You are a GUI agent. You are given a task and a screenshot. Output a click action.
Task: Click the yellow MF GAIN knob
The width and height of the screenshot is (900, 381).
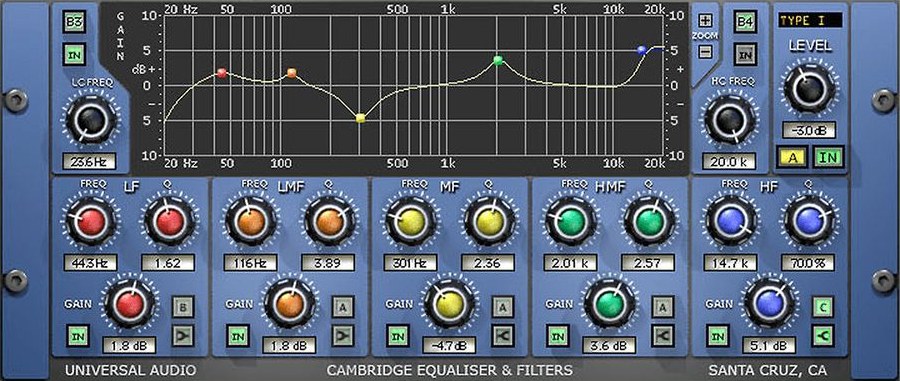[x=449, y=304]
